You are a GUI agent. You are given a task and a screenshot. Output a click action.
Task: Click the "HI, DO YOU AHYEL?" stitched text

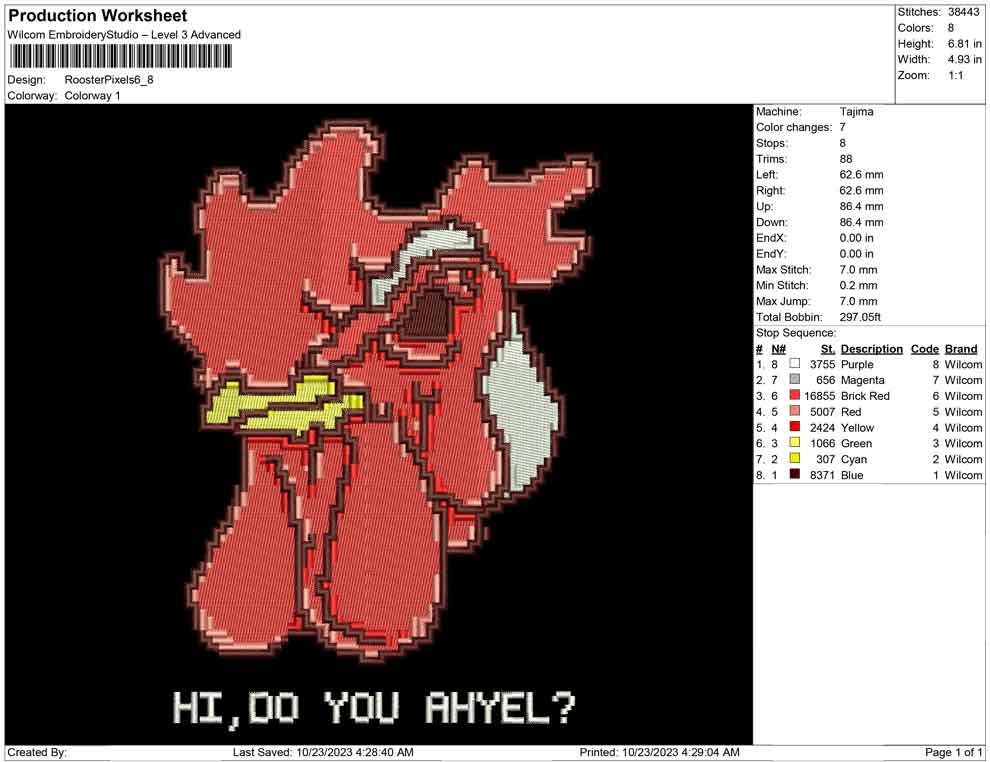coord(374,708)
